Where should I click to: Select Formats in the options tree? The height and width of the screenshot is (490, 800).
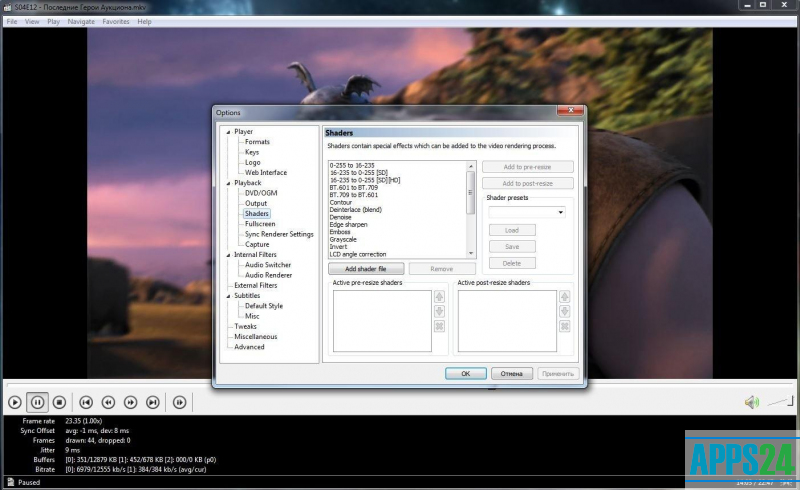pos(257,142)
